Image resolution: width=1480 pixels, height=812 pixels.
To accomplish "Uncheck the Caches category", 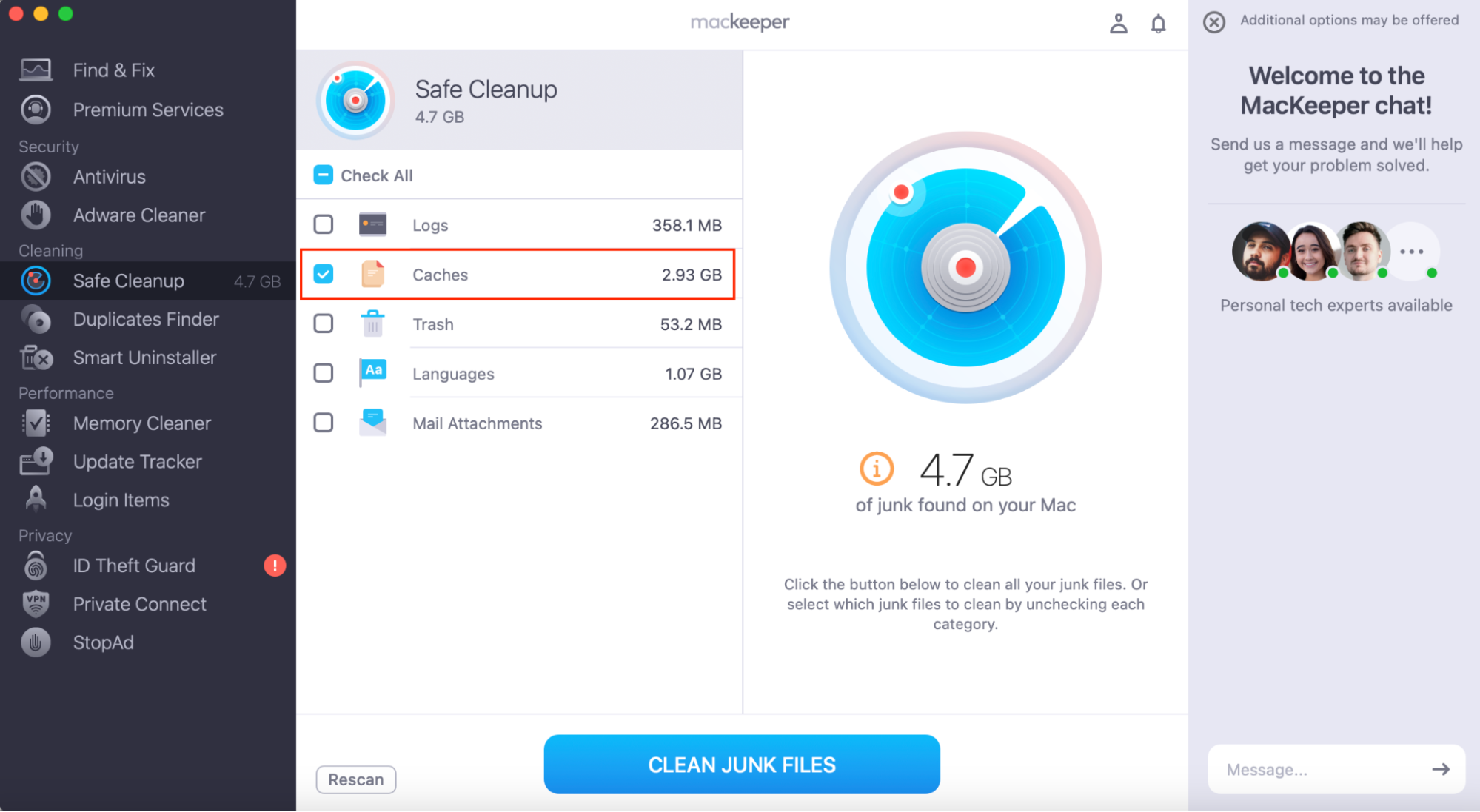I will click(323, 274).
